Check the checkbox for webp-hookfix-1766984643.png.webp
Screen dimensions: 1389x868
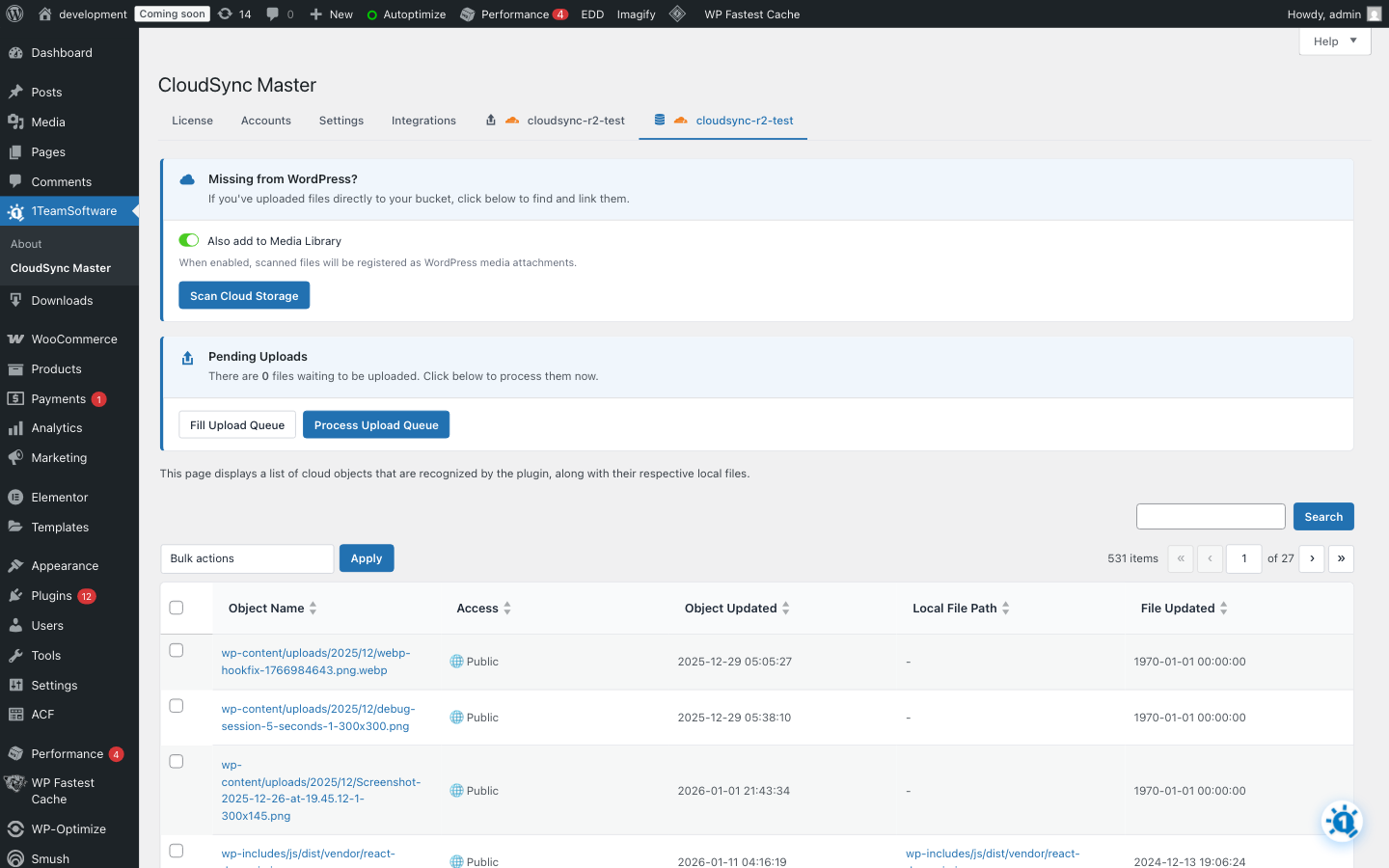(x=176, y=650)
